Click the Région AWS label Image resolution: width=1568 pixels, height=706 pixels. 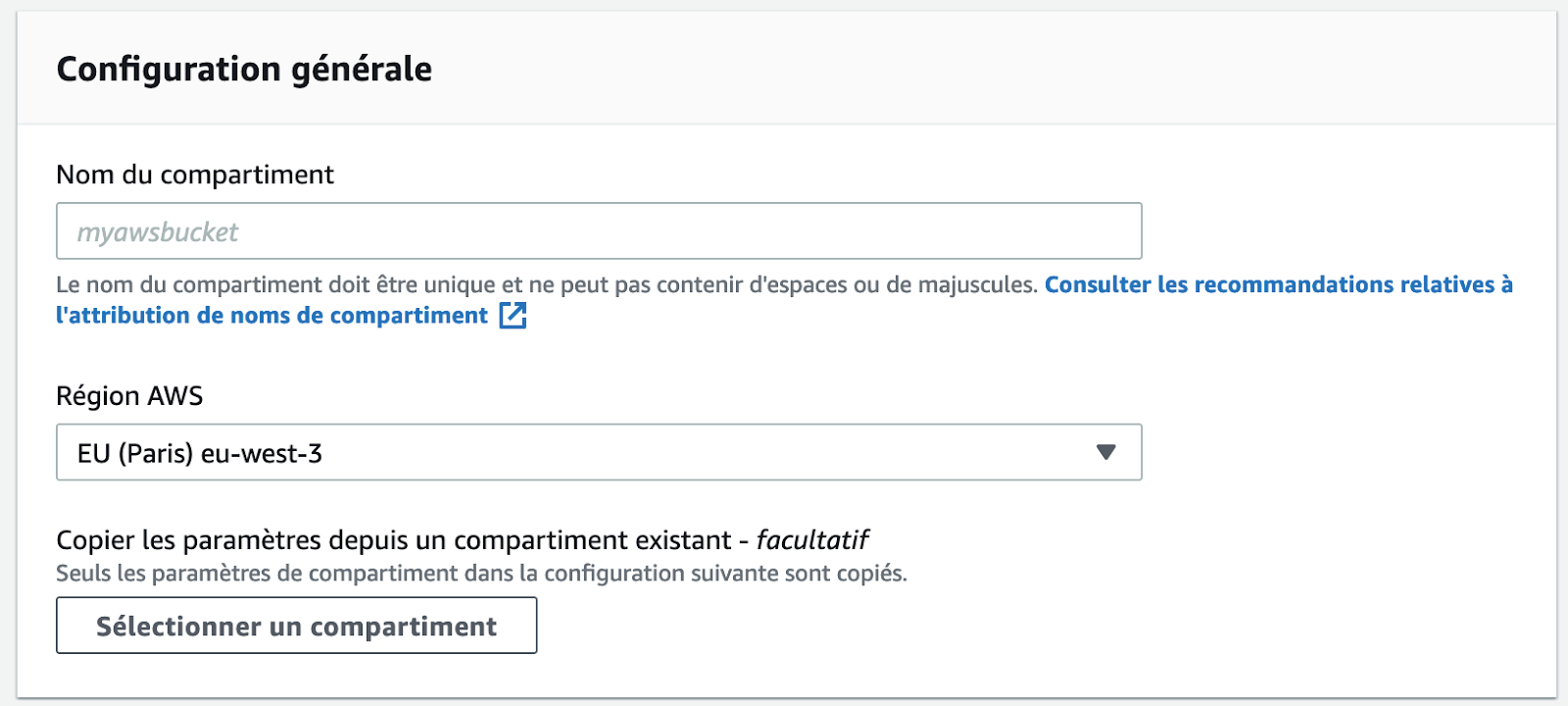[x=129, y=396]
